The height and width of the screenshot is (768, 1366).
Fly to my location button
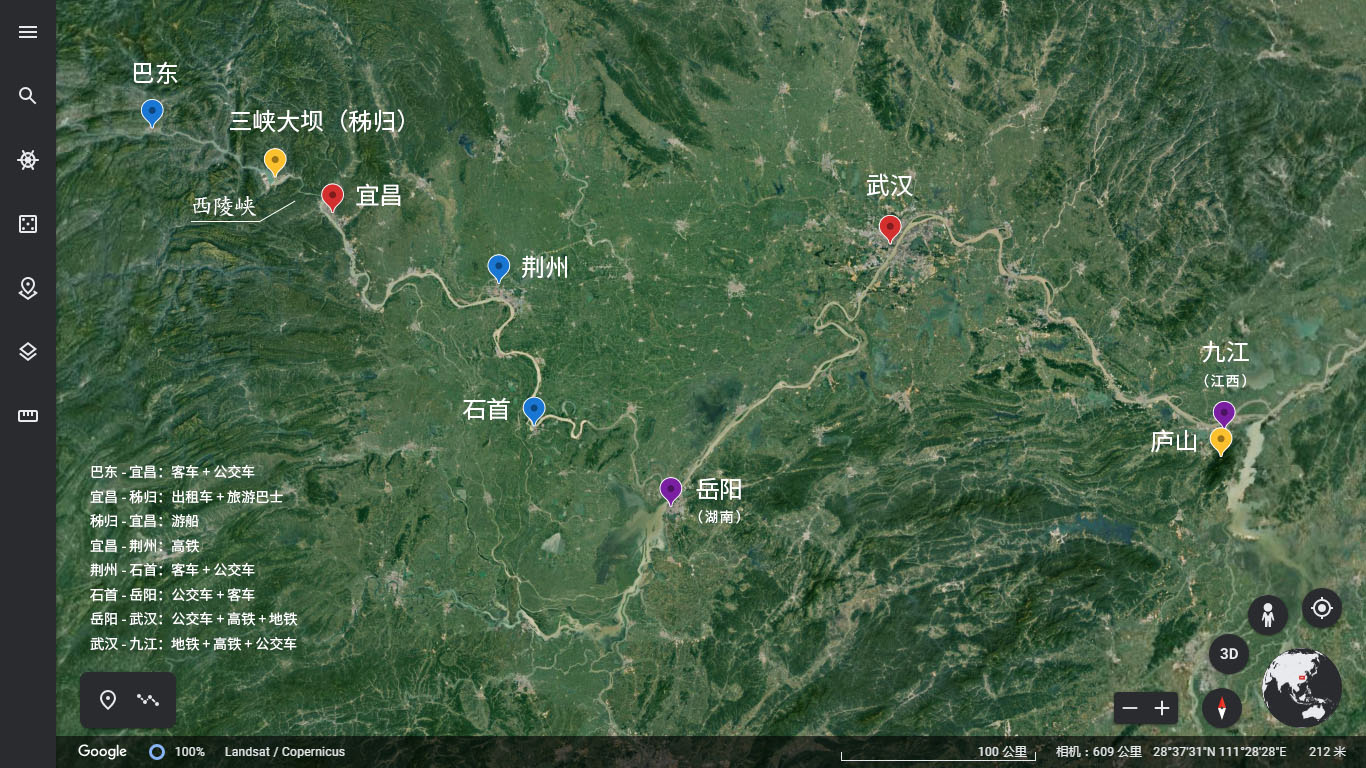(1322, 608)
